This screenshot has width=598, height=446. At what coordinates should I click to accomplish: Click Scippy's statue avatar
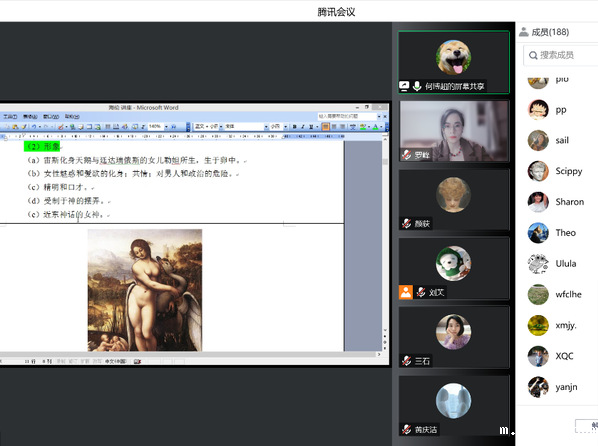pos(538,171)
